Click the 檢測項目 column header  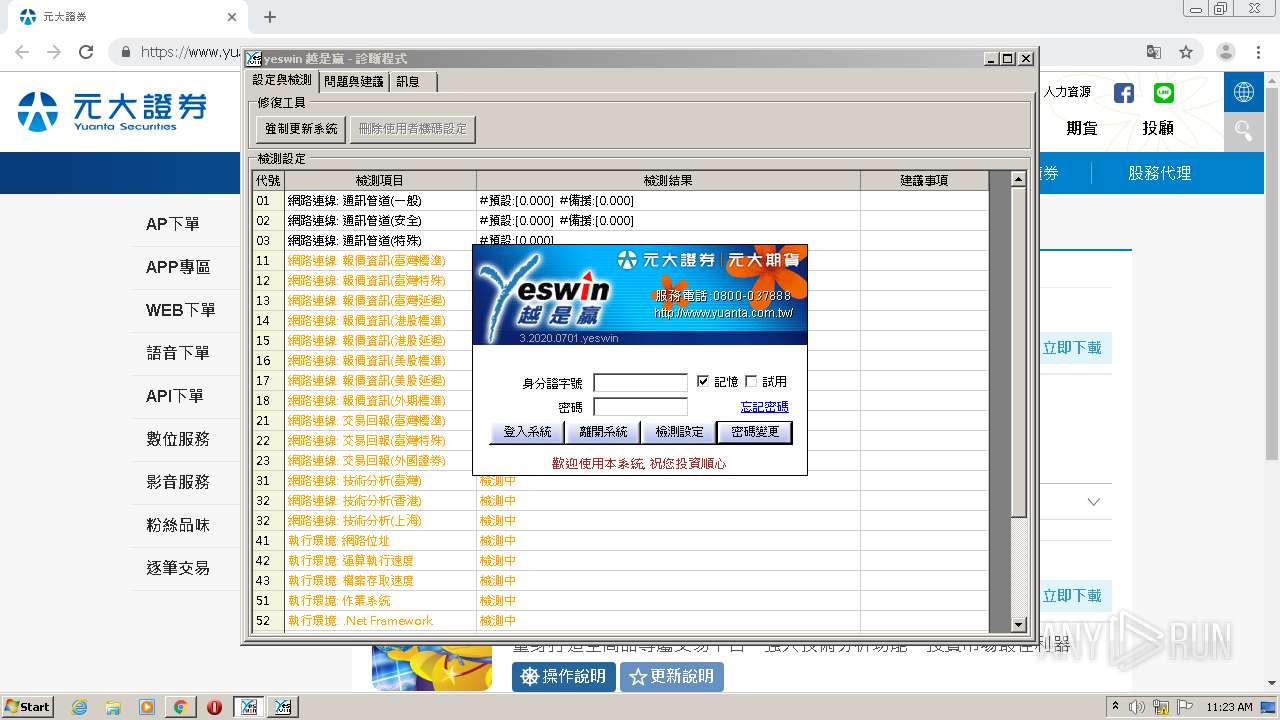tap(380, 181)
